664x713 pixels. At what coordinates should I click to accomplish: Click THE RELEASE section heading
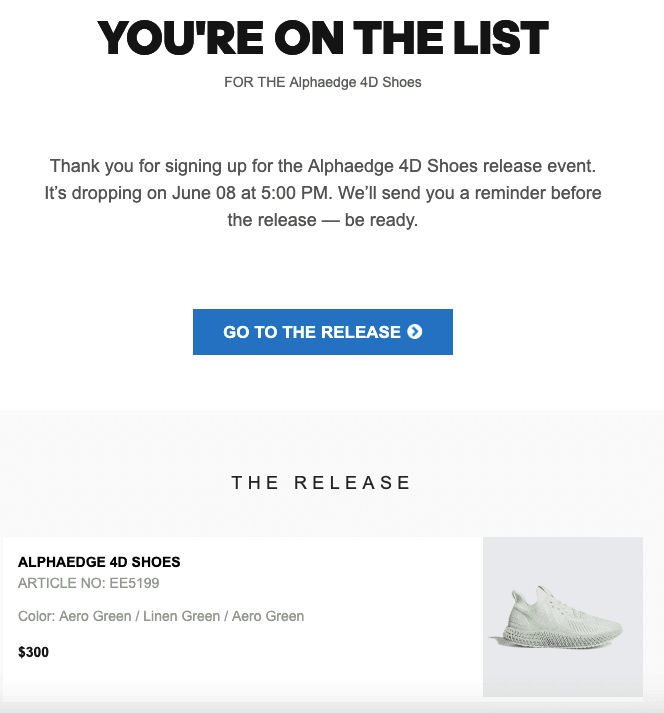(x=321, y=482)
